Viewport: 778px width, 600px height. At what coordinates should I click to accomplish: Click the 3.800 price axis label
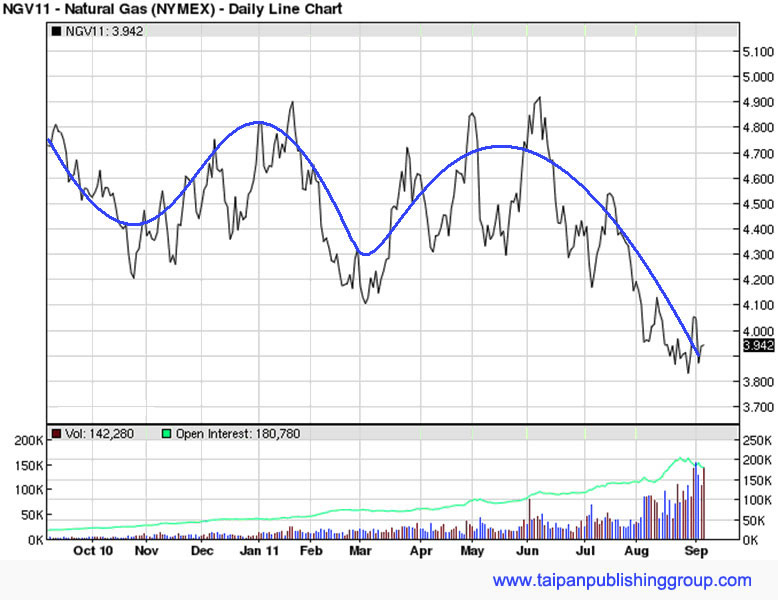[x=758, y=382]
